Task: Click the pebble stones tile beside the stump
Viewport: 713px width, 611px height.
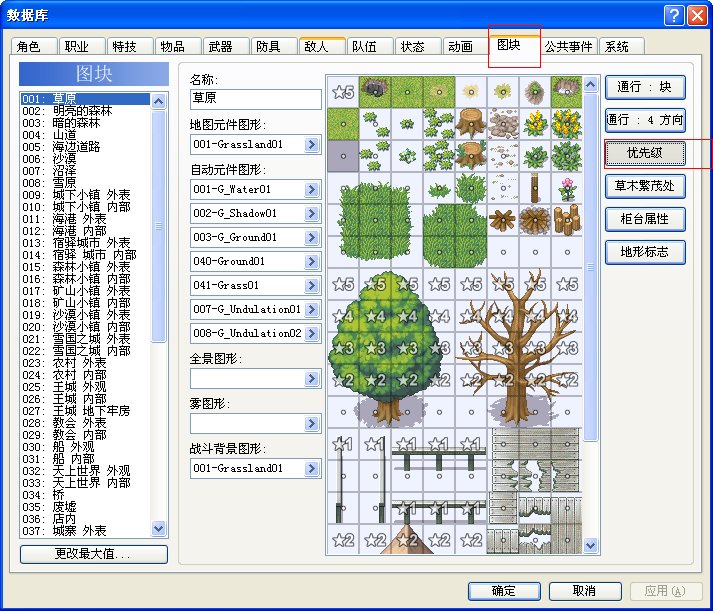Action: click(503, 124)
